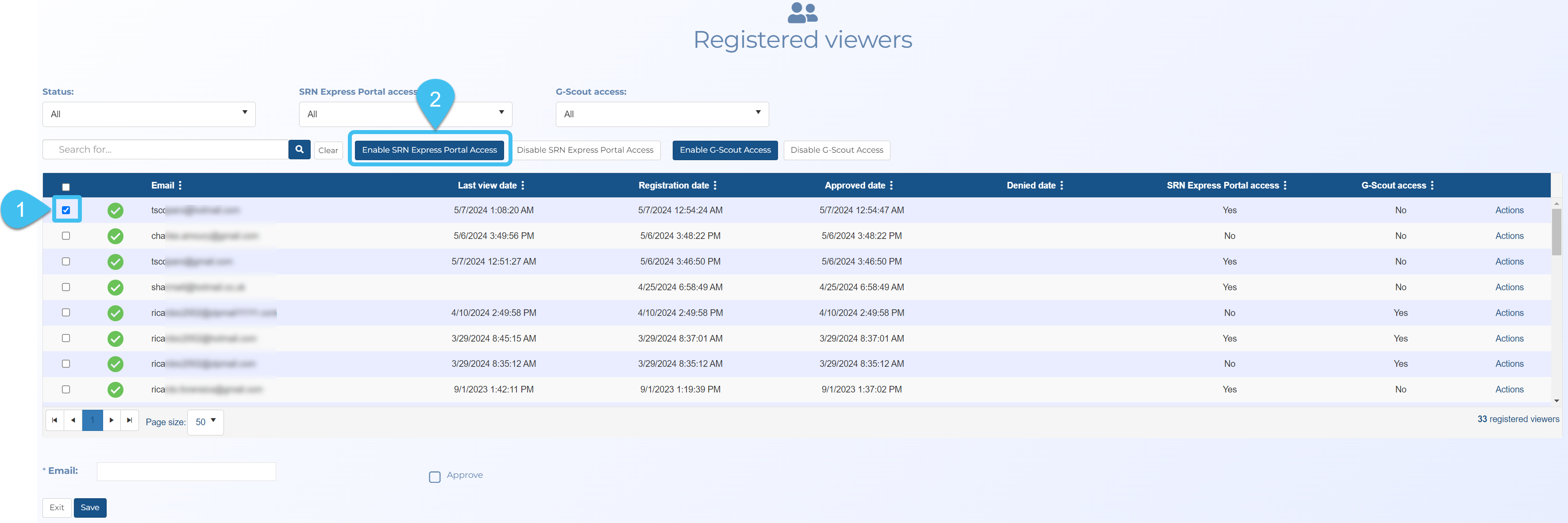Screen dimensions: 1568x523
Task: Open the Page size dropdown
Action: pyautogui.click(x=206, y=421)
